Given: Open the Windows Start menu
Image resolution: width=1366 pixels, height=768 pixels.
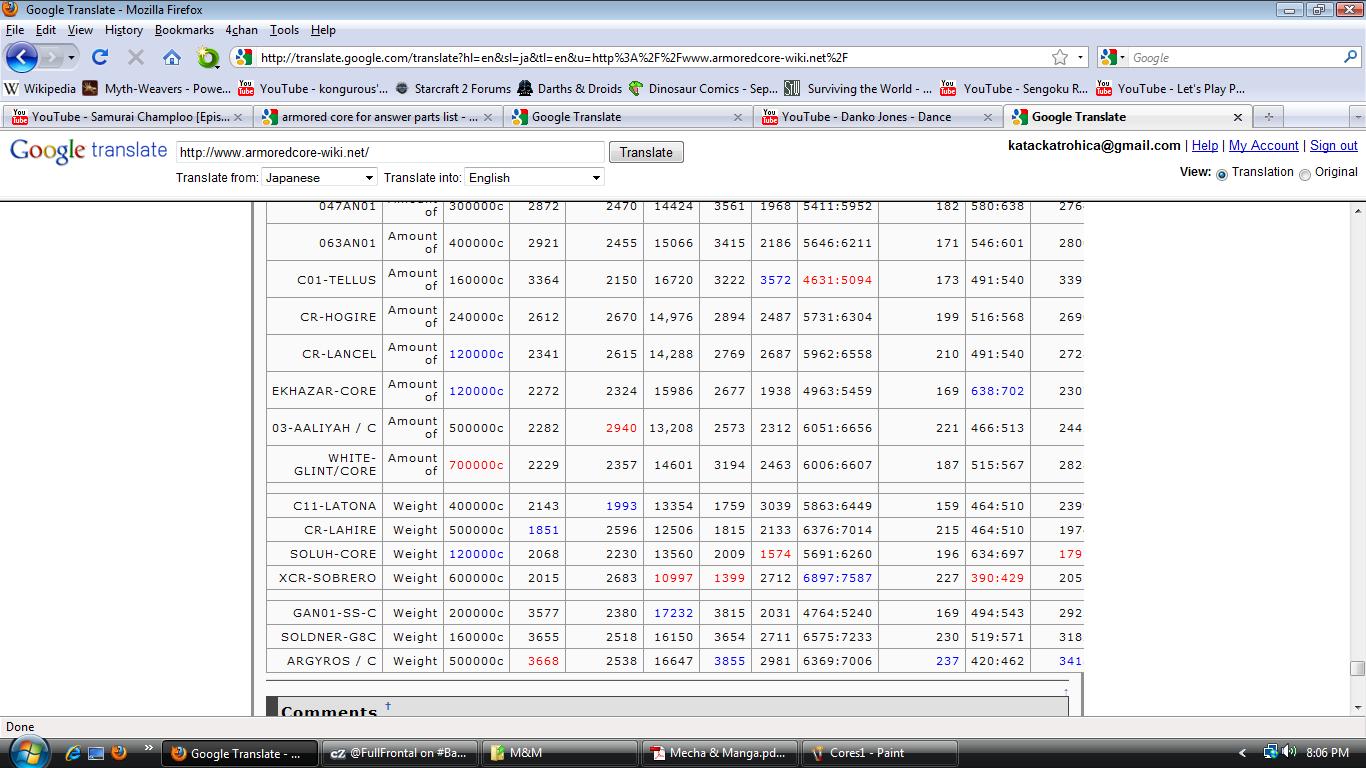Looking at the screenshot, I should [x=27, y=752].
